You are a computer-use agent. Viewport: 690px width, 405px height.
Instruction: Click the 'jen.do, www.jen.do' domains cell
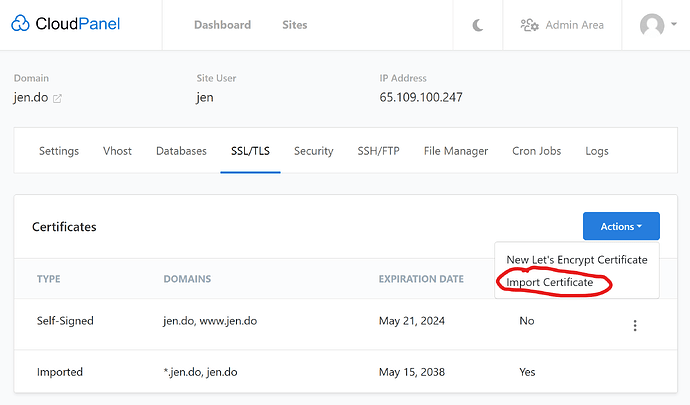pos(210,320)
